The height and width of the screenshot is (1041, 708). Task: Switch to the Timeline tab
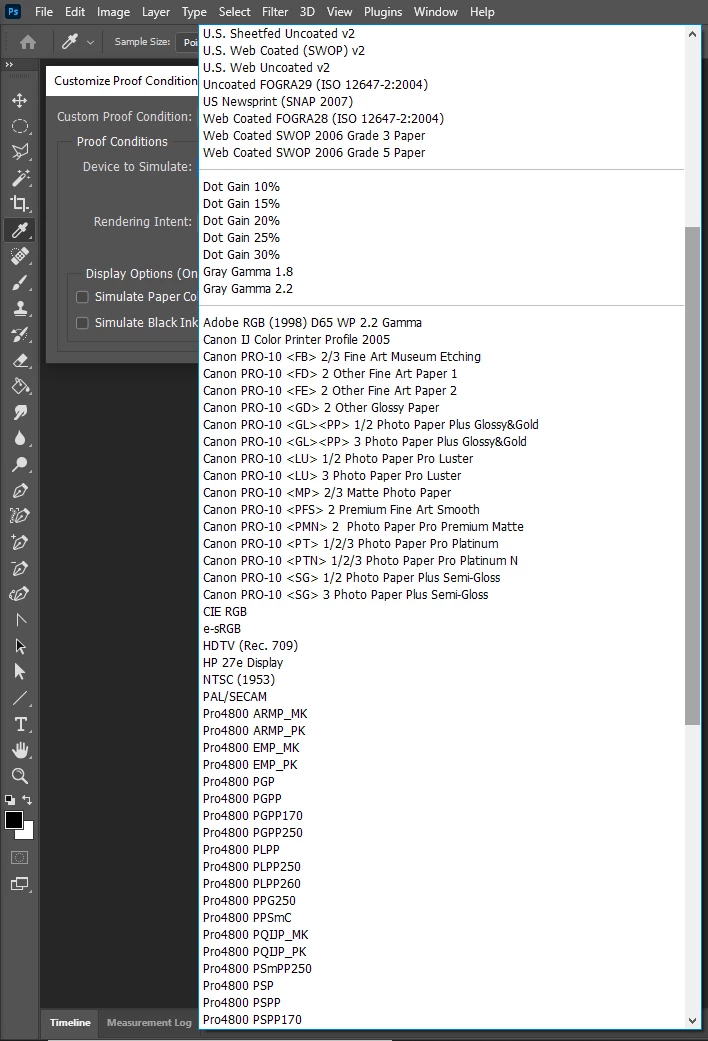[x=70, y=1022]
